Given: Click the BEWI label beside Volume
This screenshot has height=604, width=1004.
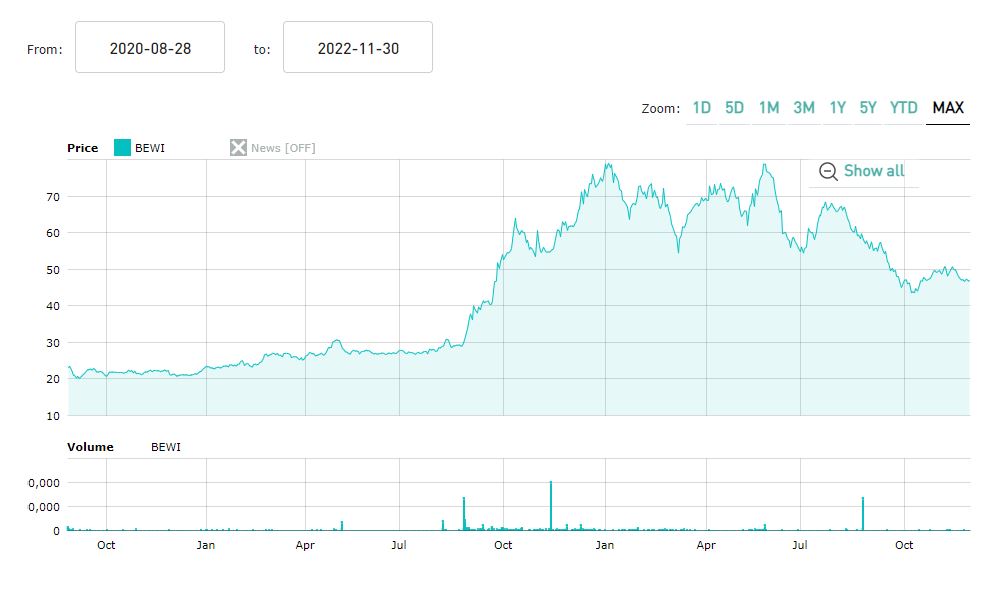Looking at the screenshot, I should (x=166, y=447).
